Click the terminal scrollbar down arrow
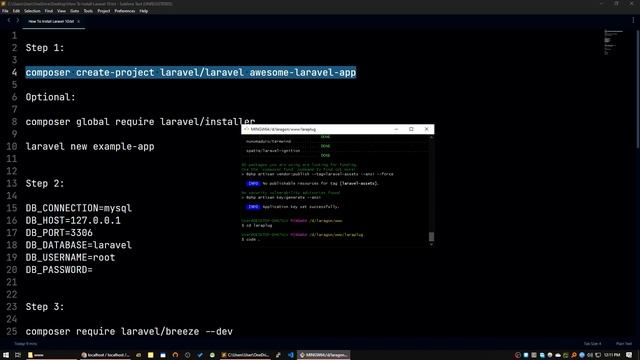 431,244
